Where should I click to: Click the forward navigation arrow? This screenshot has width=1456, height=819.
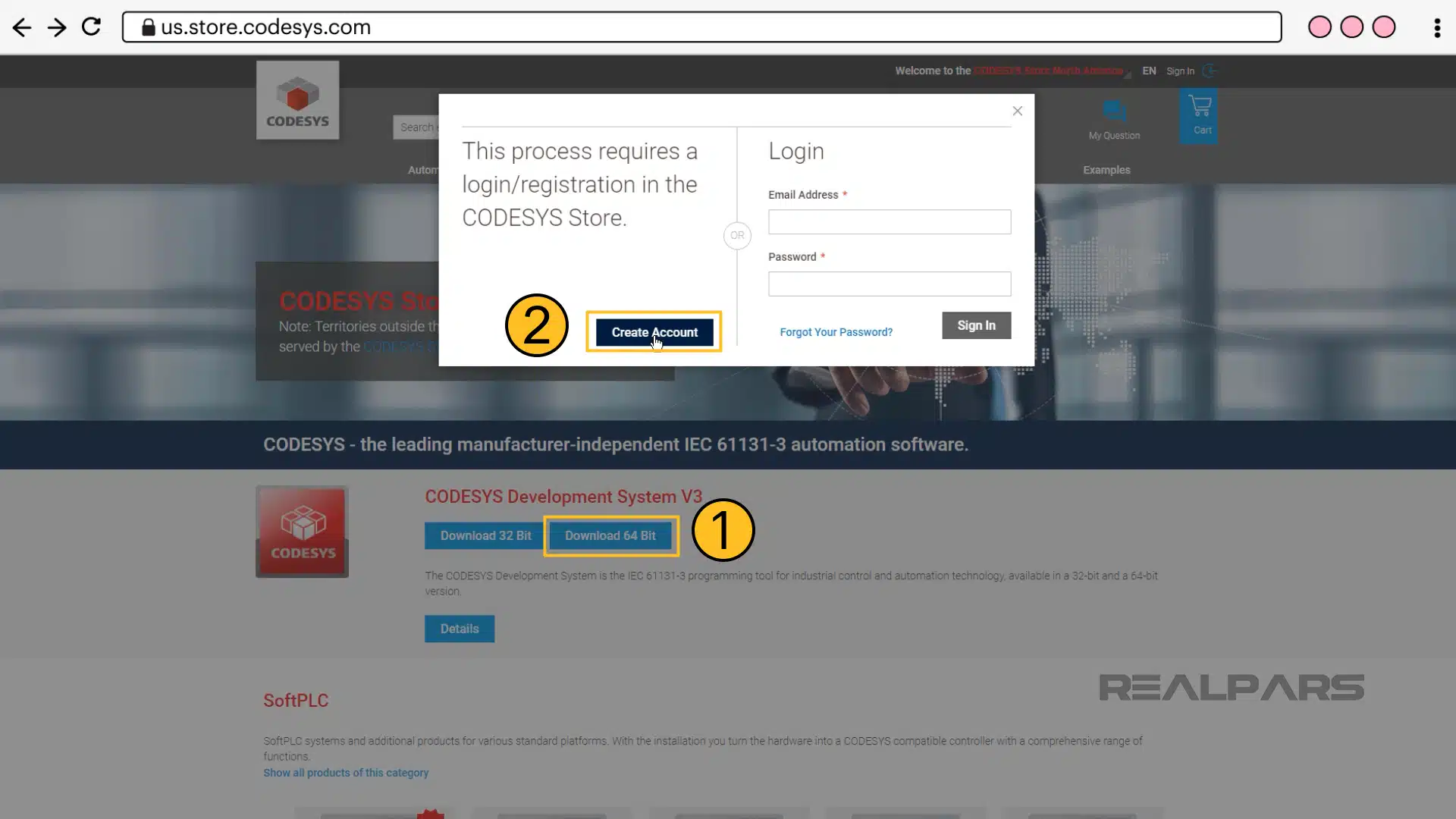coord(57,27)
